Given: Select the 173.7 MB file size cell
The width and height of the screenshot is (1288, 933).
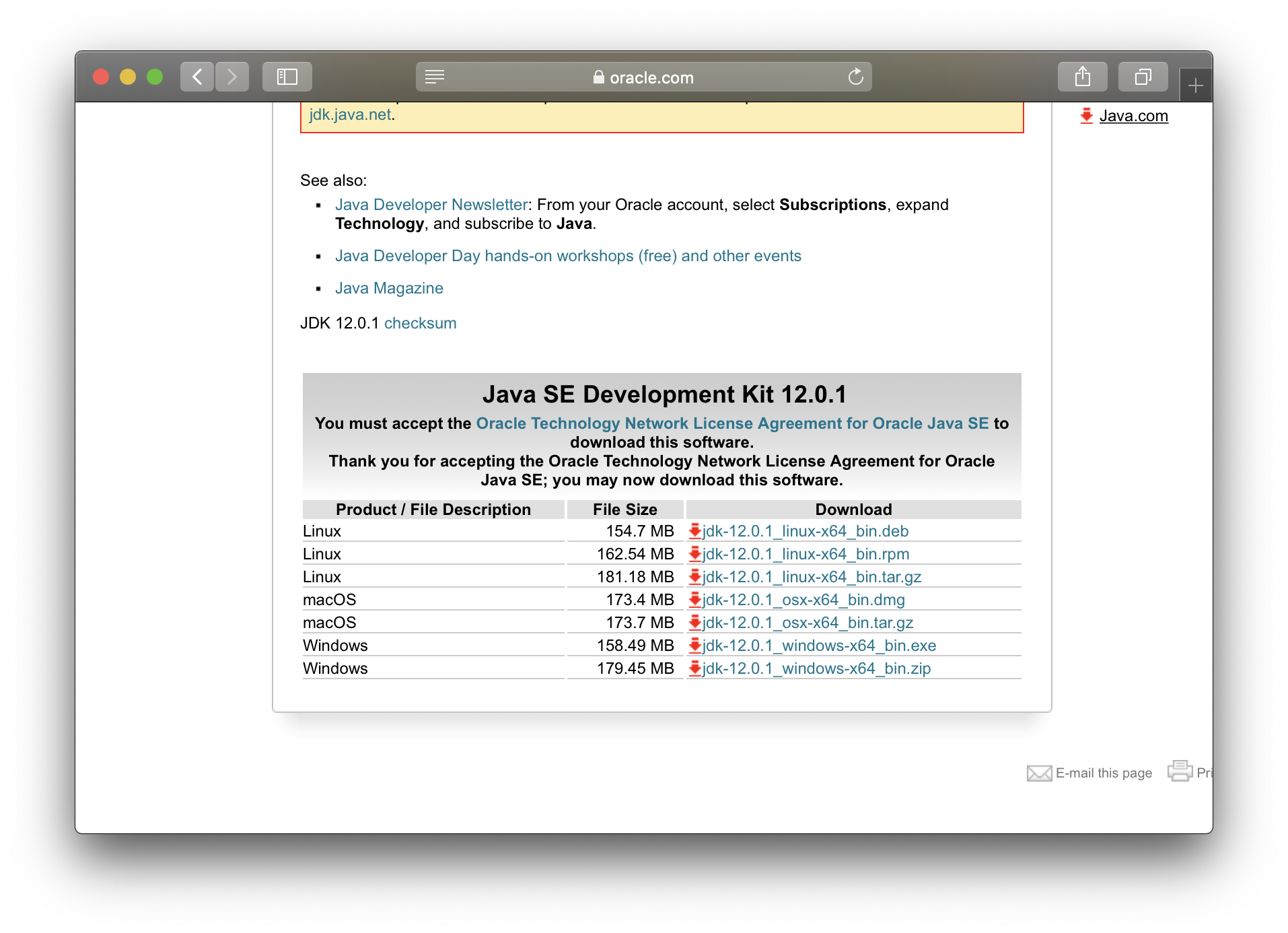Looking at the screenshot, I should tap(625, 623).
